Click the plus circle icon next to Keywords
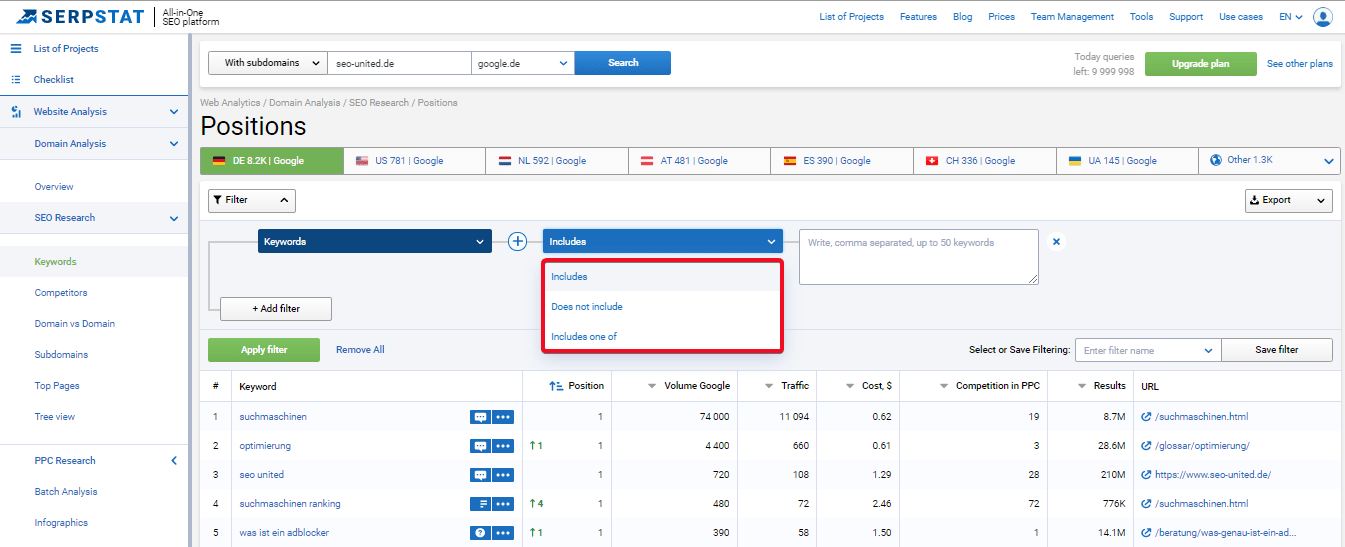 (x=517, y=241)
